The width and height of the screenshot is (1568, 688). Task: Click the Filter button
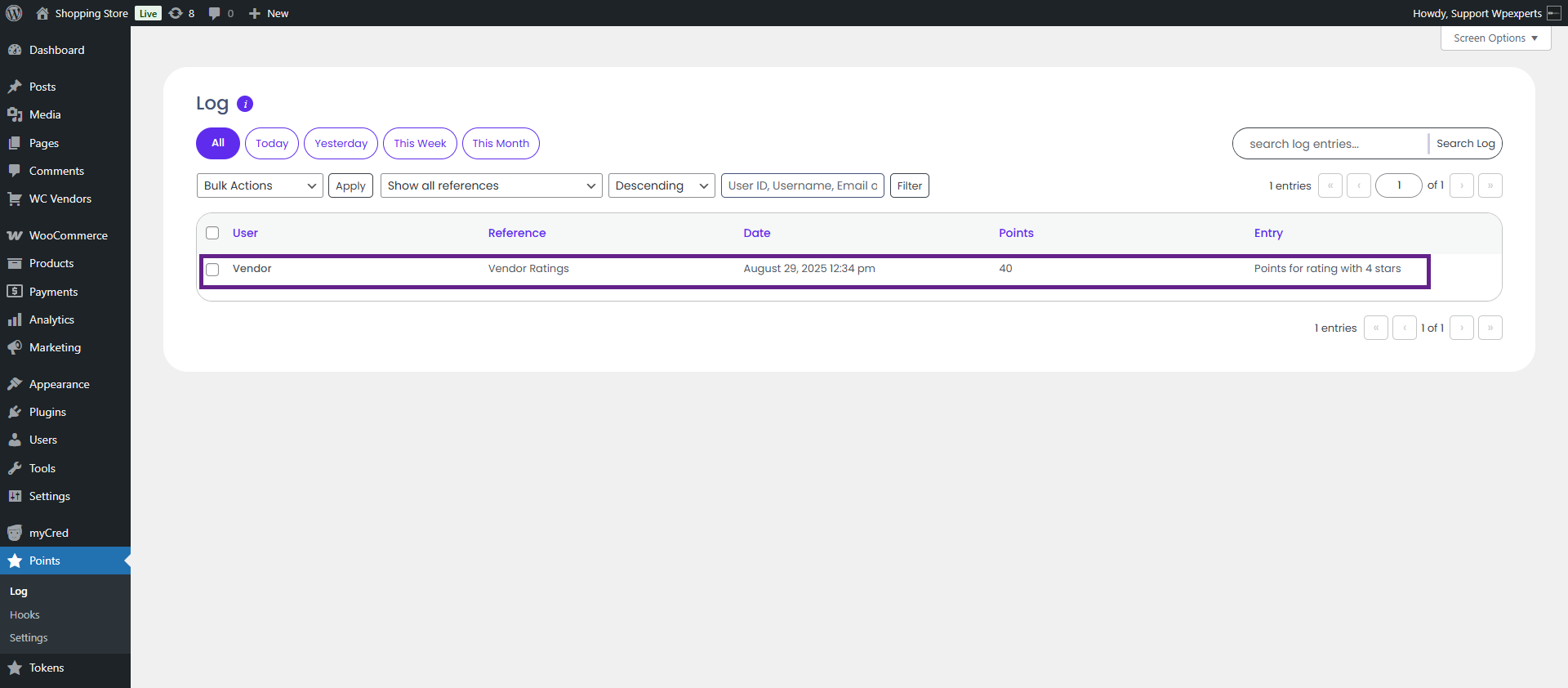[x=909, y=185]
